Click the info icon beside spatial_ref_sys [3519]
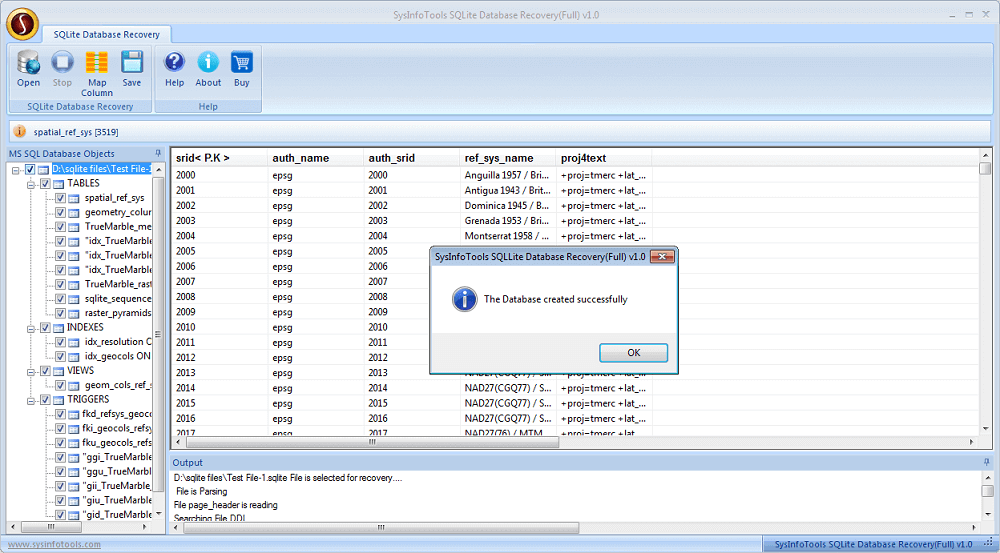The width and height of the screenshot is (1000, 553). coord(20,131)
